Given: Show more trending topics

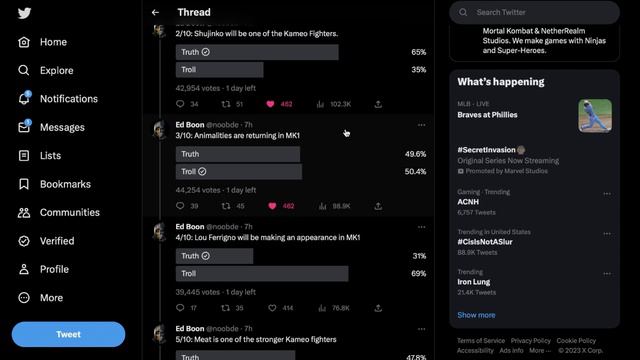Looking at the screenshot, I should 476,315.
